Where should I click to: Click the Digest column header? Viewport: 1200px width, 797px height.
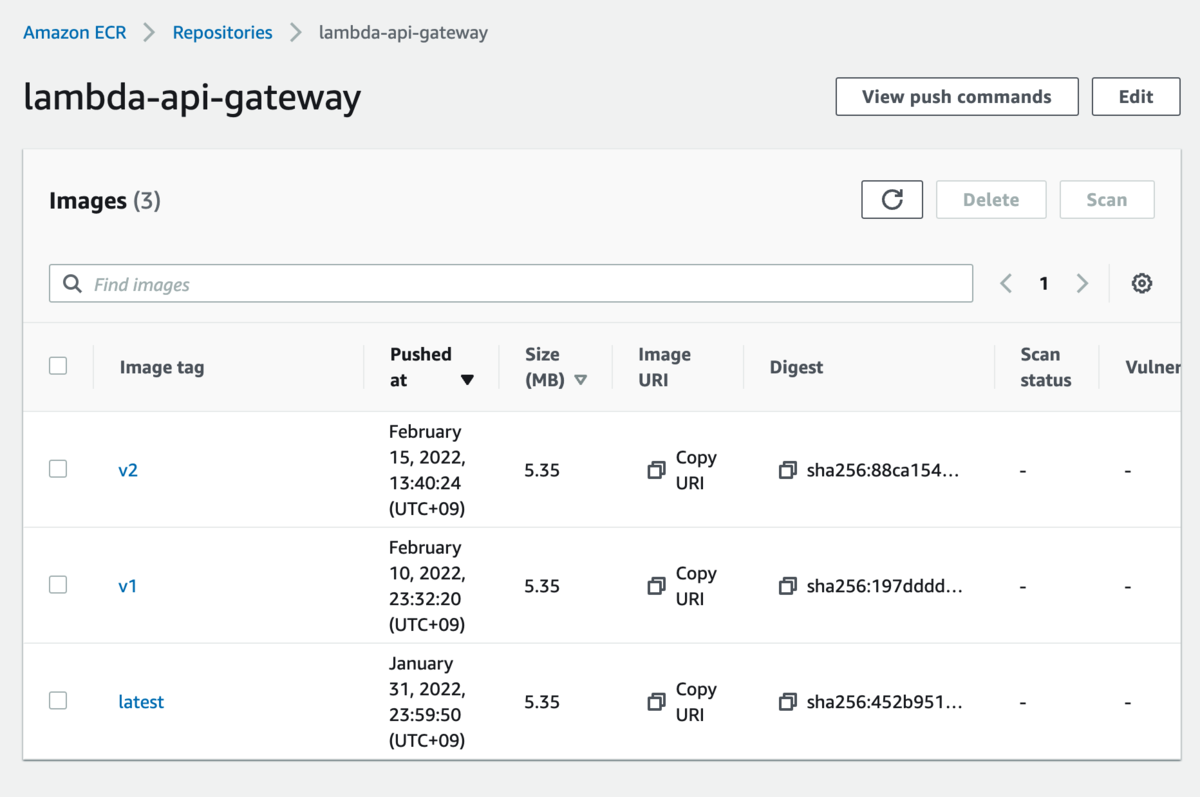[x=796, y=367]
